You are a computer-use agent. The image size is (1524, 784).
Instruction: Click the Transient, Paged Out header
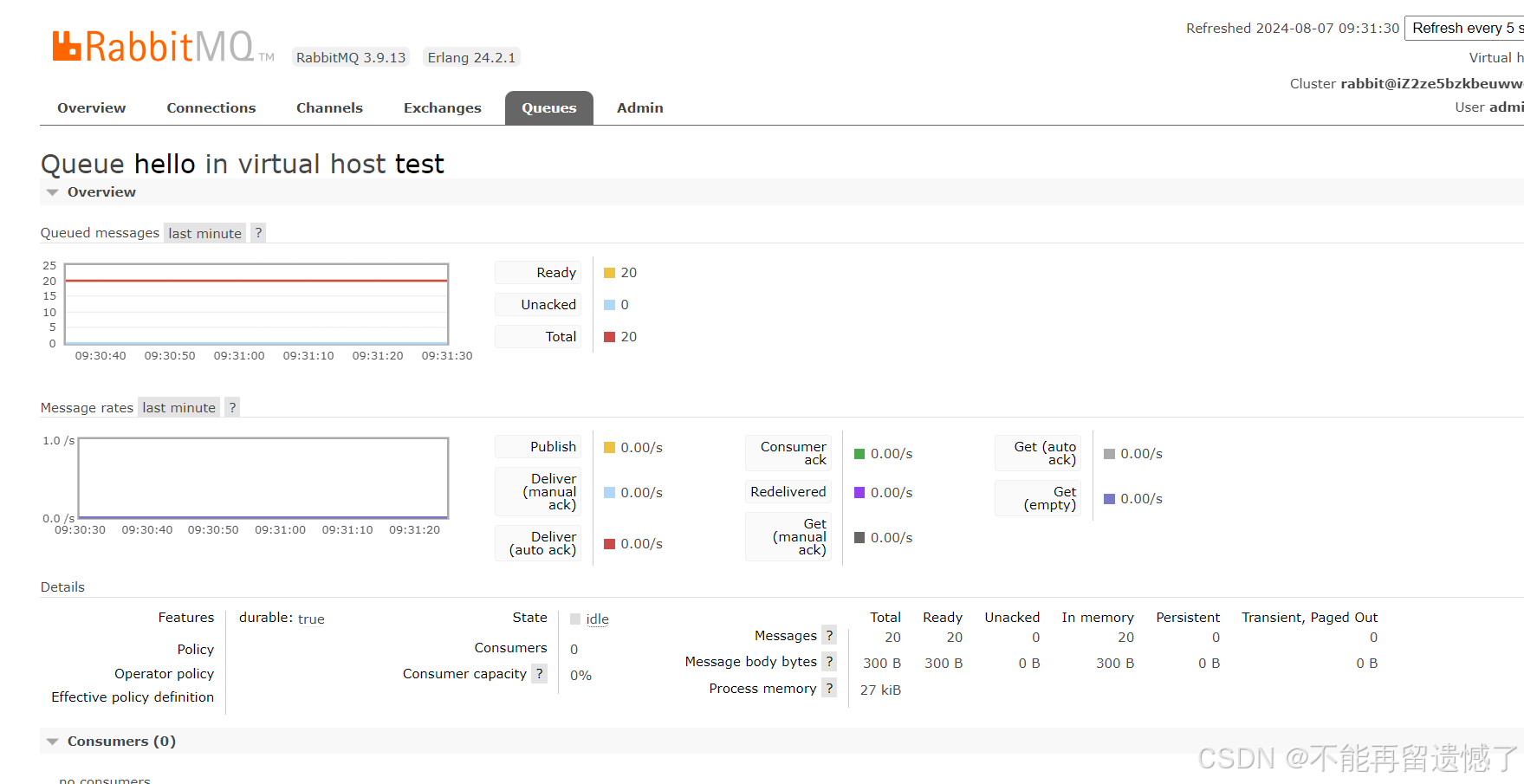1310,618
